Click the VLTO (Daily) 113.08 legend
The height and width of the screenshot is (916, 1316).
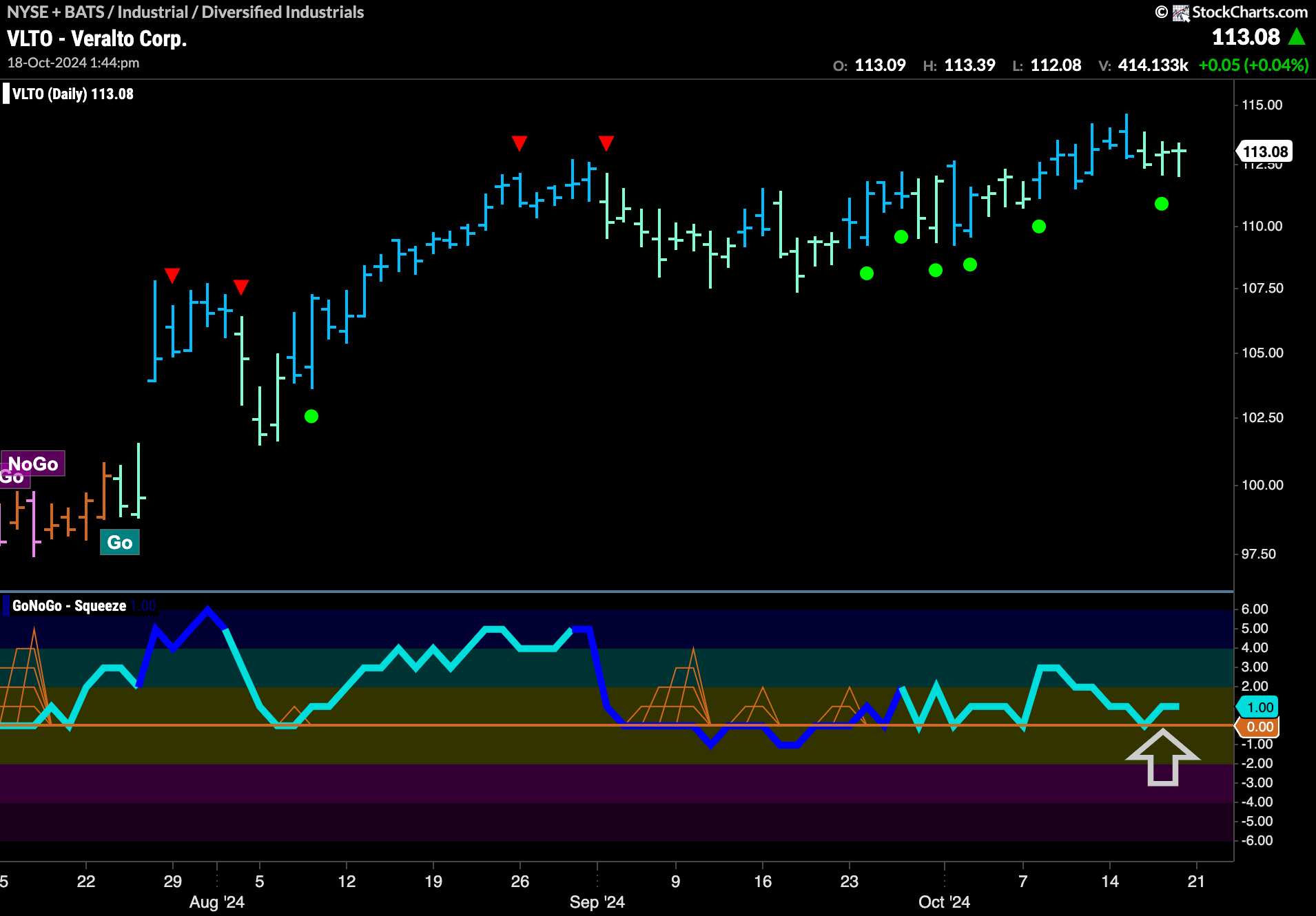73,94
